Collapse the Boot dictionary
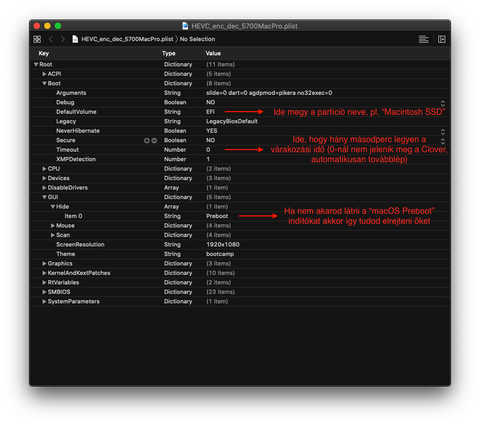The image size is (480, 425). click(x=44, y=83)
